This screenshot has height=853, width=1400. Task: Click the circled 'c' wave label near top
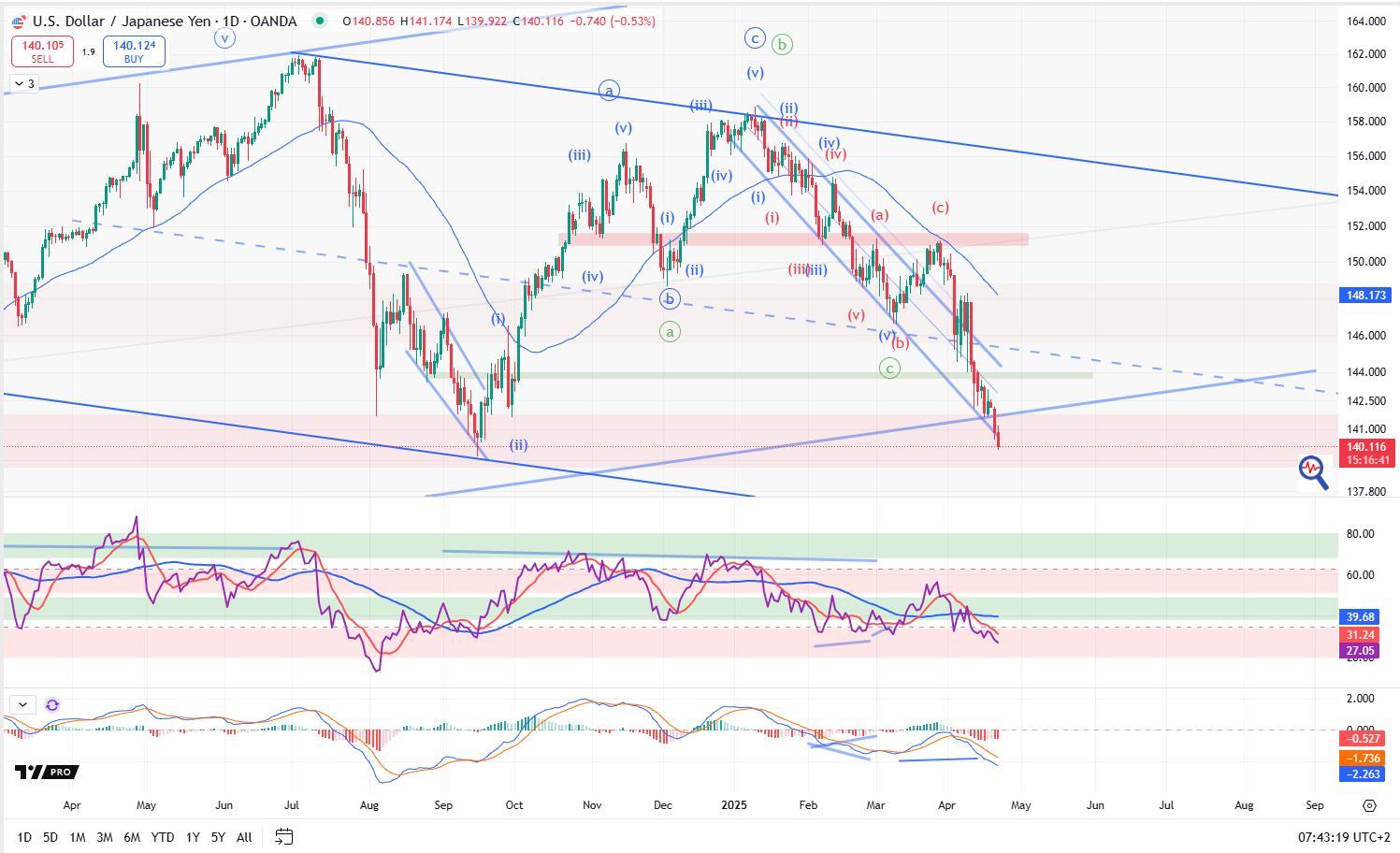click(755, 38)
